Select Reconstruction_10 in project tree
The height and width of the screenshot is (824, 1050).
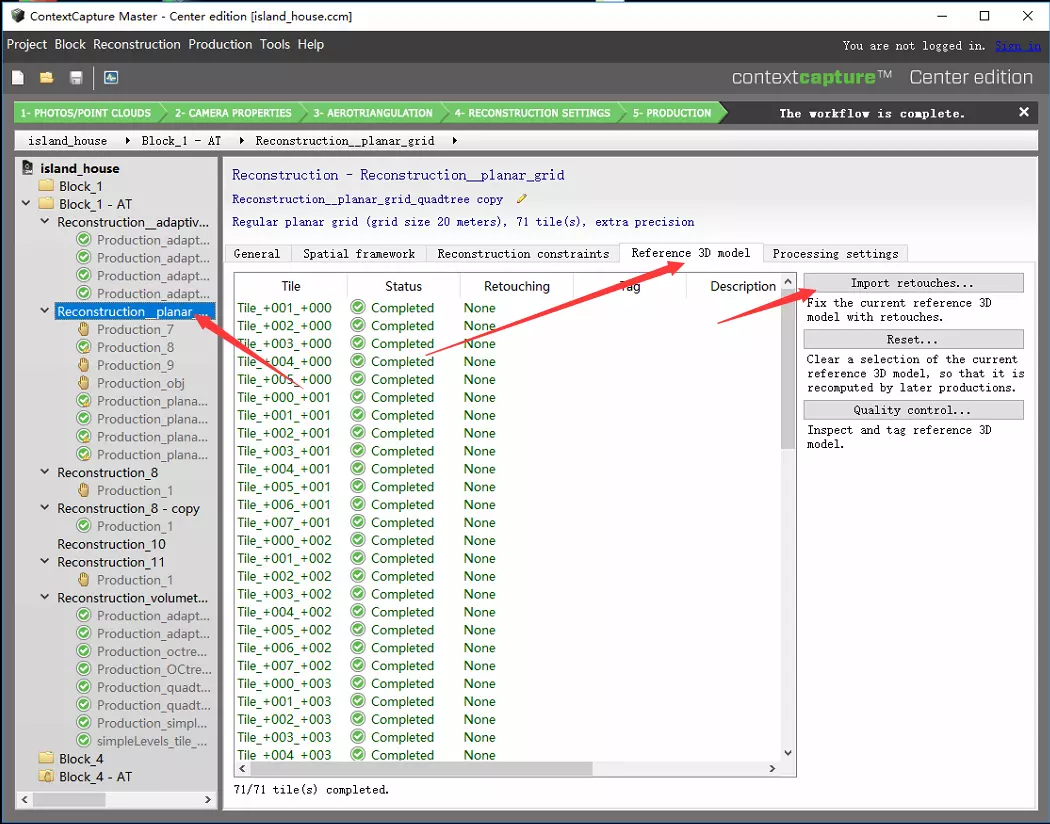[111, 544]
